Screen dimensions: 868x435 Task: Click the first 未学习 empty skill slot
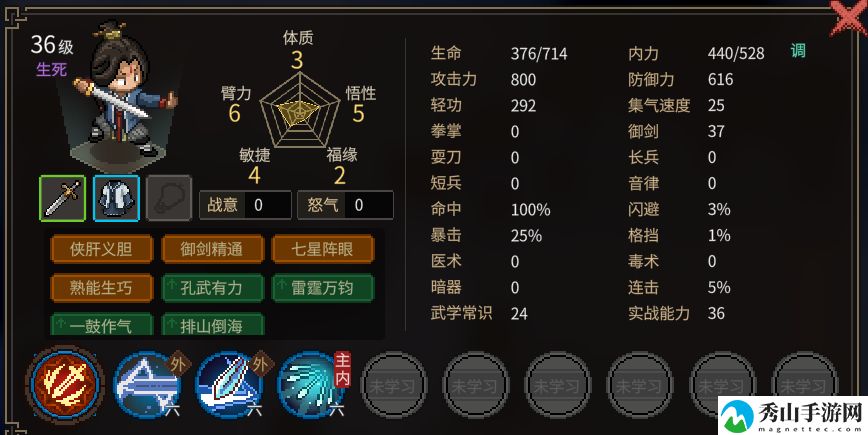pos(394,385)
